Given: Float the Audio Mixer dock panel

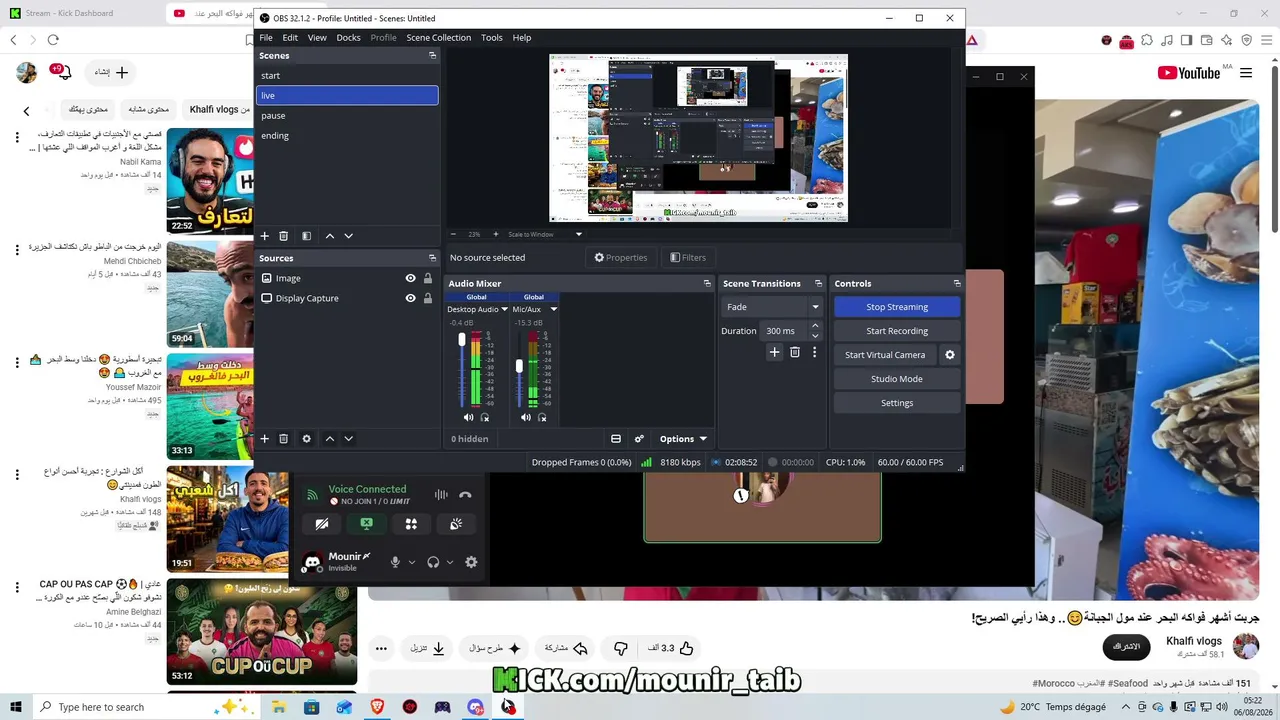Looking at the screenshot, I should (707, 284).
